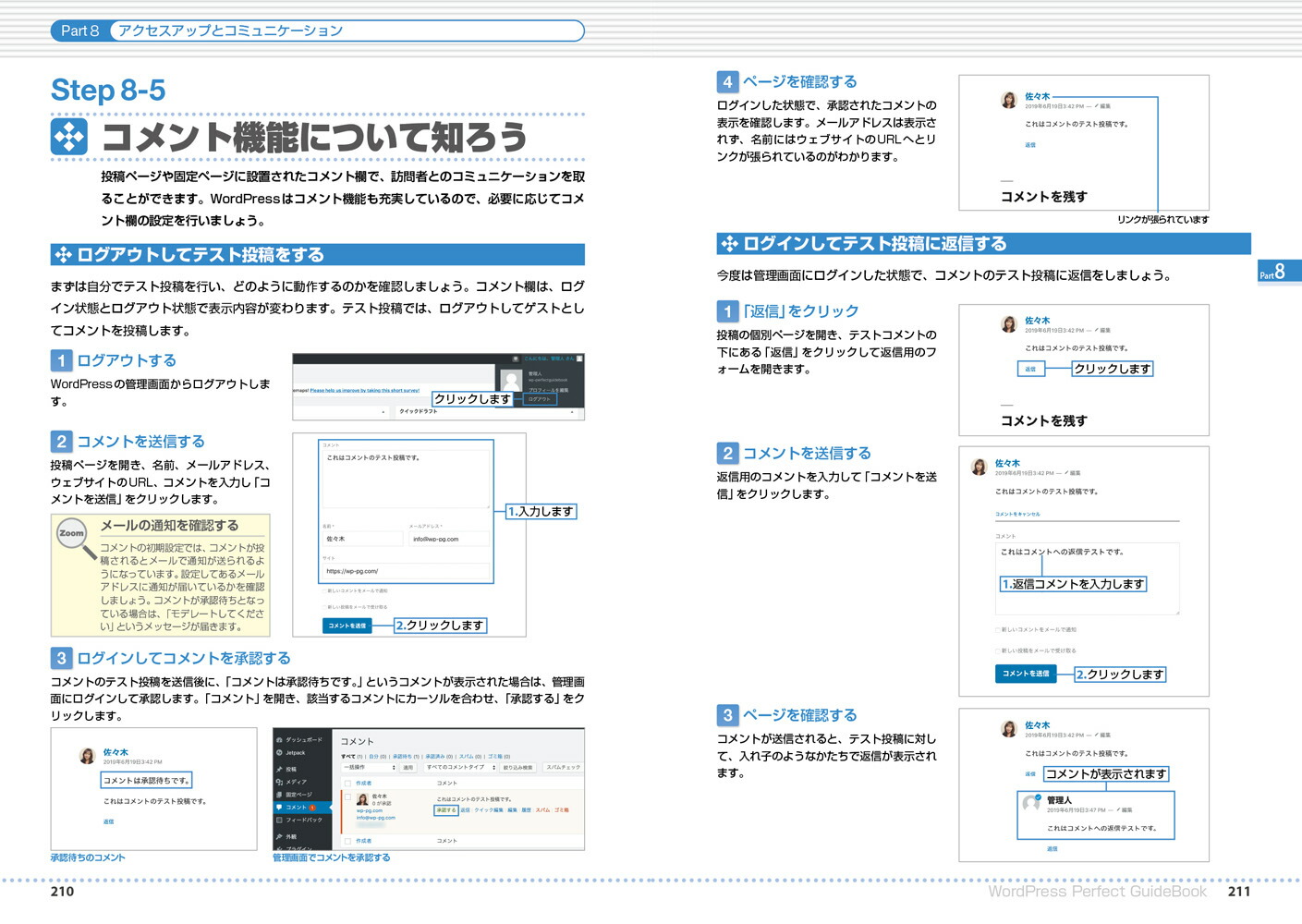This screenshot has width=1302, height=924.
Task: Open the メディア icon in admin sidebar
Action: click(279, 782)
